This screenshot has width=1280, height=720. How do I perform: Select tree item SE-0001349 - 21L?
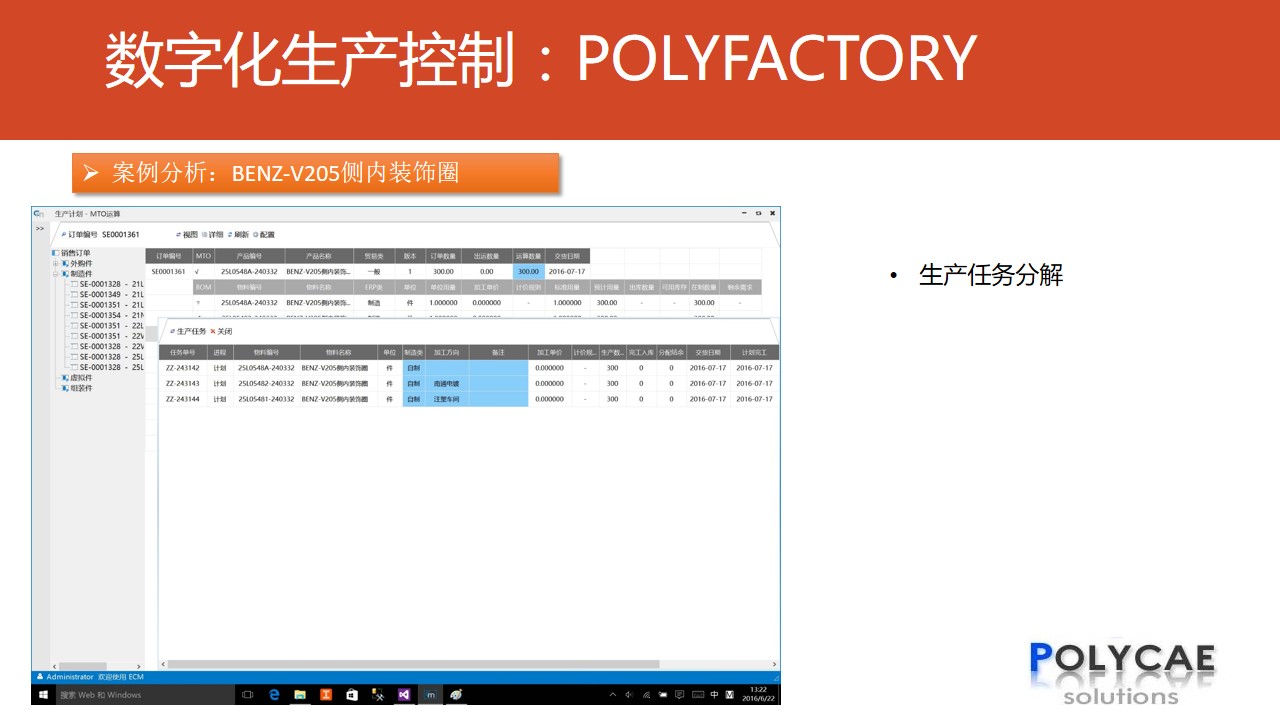pos(108,294)
